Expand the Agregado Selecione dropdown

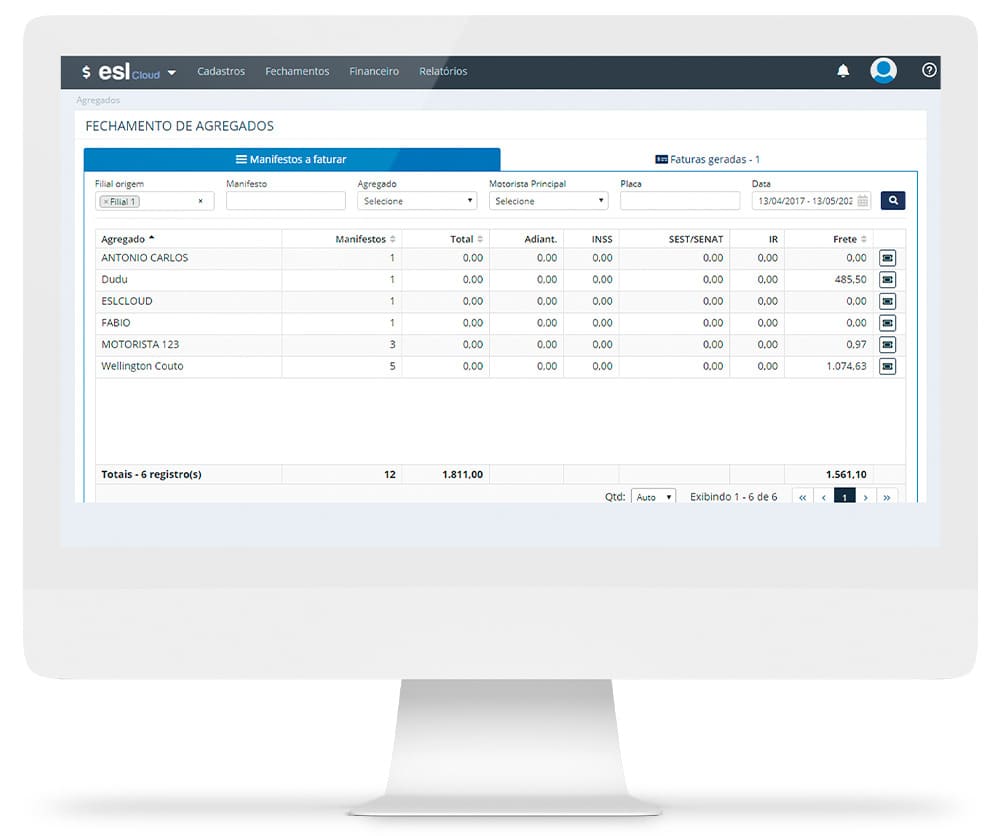417,201
